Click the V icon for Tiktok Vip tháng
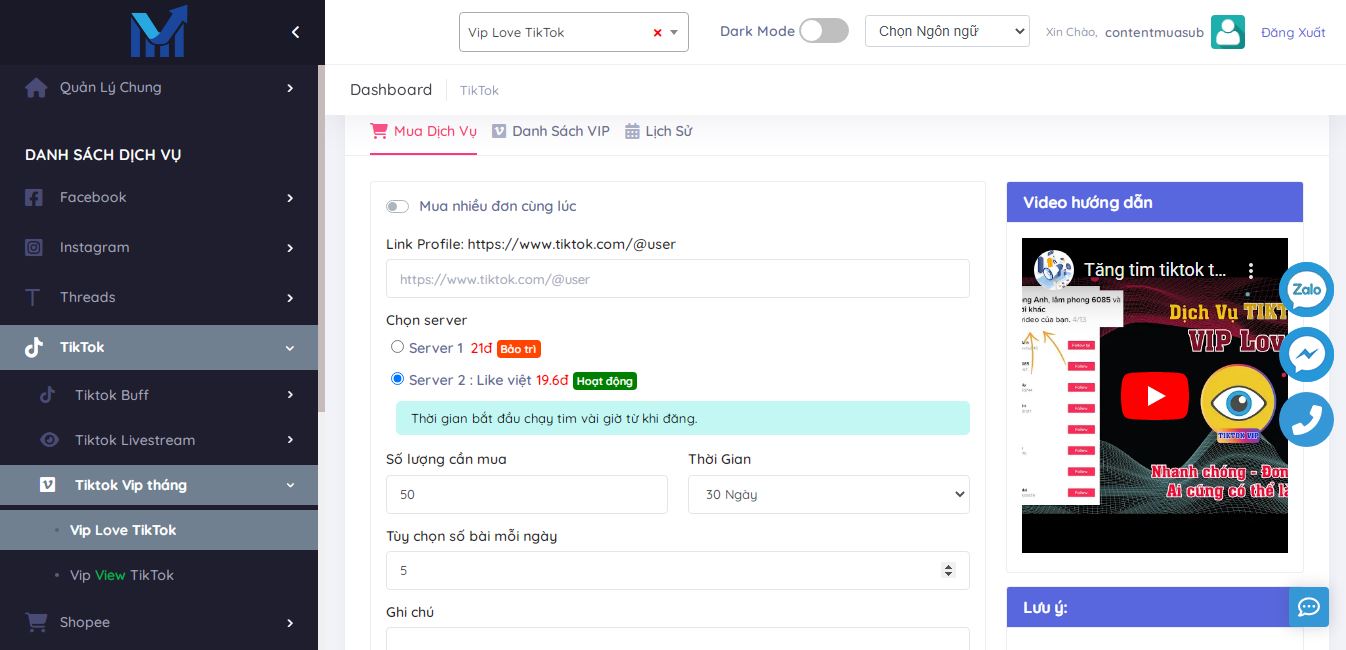 tap(47, 485)
